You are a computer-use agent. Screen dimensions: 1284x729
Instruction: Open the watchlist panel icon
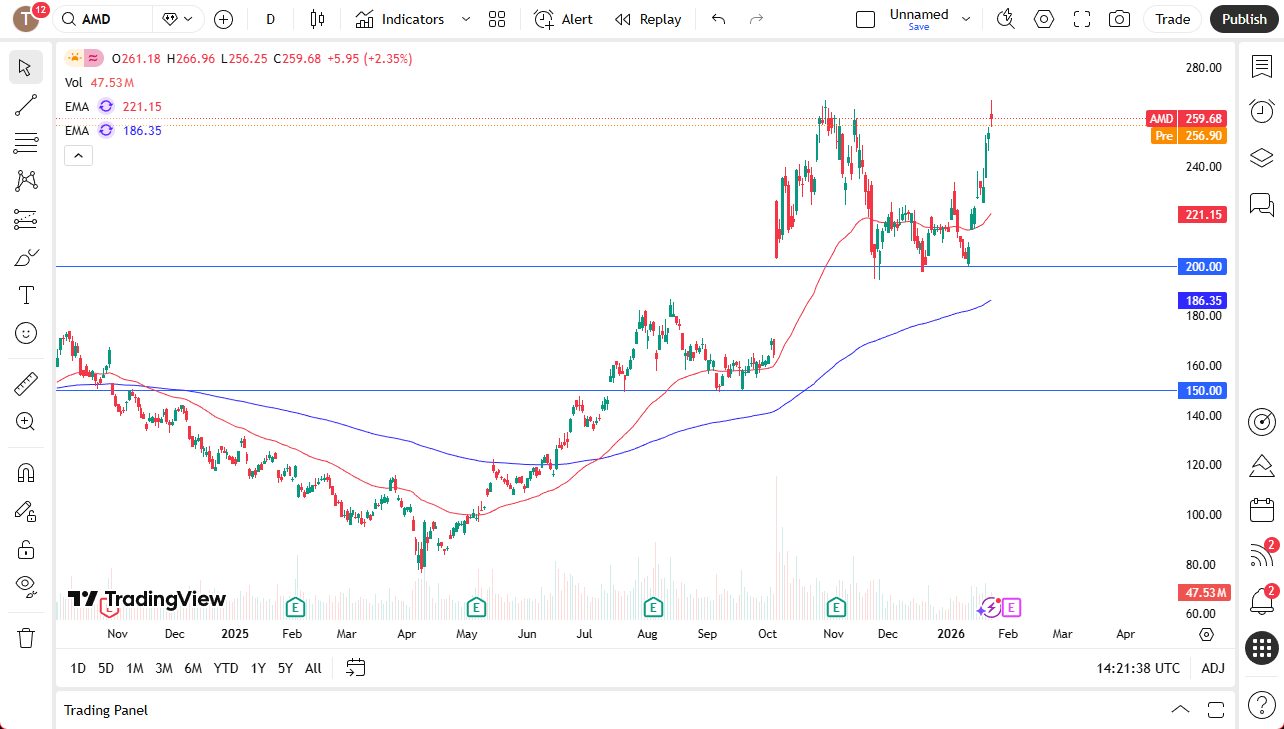pyautogui.click(x=1261, y=66)
